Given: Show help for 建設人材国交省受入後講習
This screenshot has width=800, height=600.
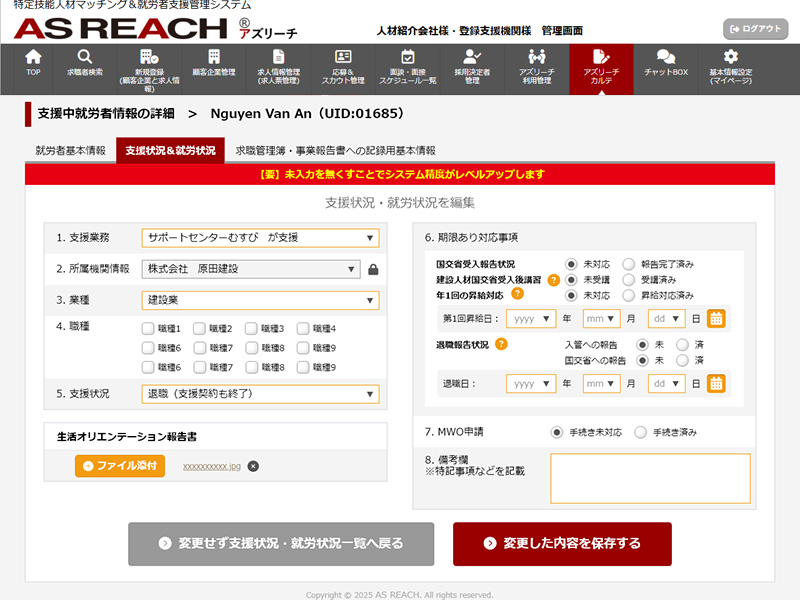Looking at the screenshot, I should click(x=554, y=280).
